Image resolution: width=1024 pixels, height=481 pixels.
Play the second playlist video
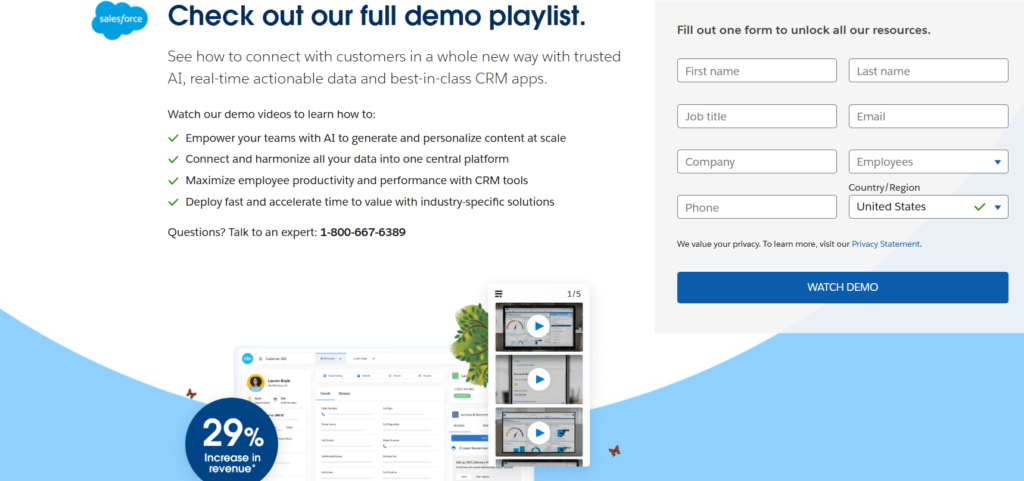pos(538,379)
